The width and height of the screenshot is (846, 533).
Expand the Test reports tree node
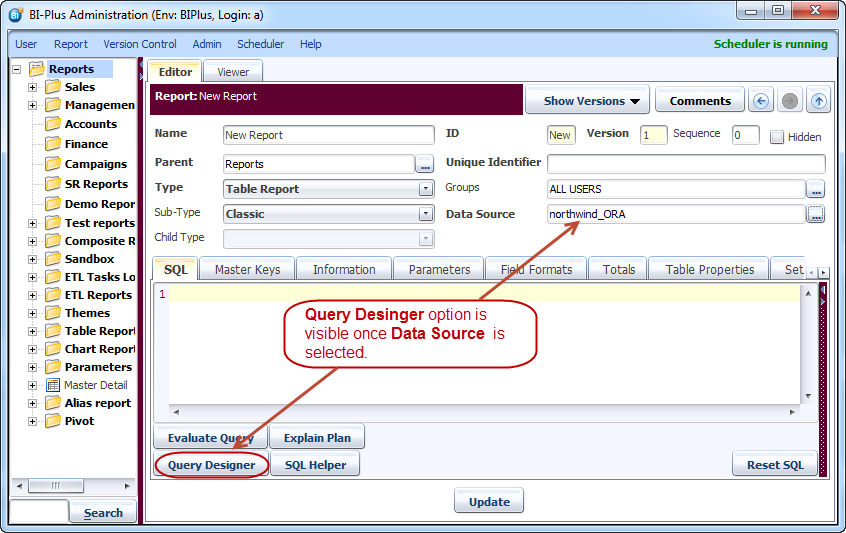point(32,223)
